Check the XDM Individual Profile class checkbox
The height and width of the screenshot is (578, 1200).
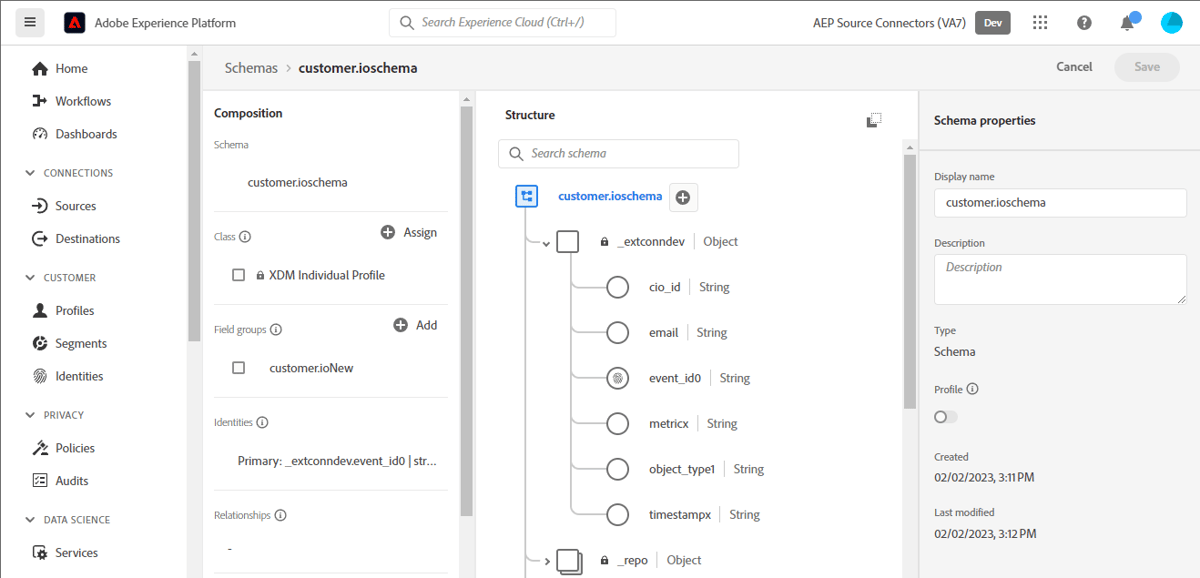pos(237,275)
